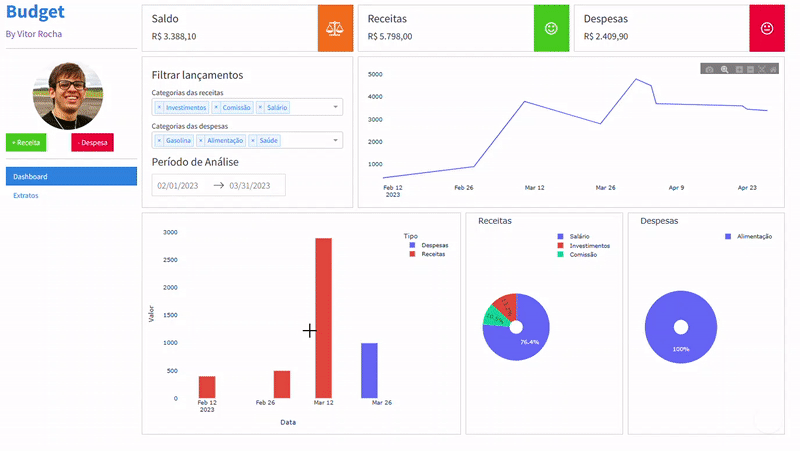Click the Filtrar lançamentos heading
This screenshot has height=451, width=800.
[x=197, y=75]
